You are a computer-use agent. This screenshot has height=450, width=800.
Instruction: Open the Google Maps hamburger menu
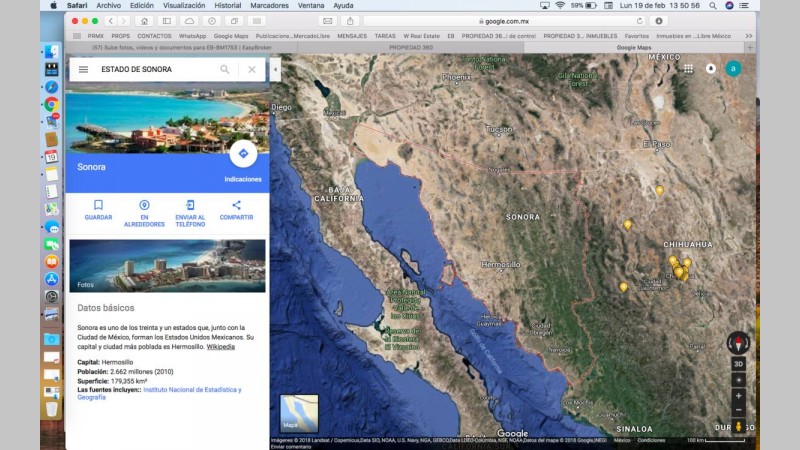click(x=83, y=70)
